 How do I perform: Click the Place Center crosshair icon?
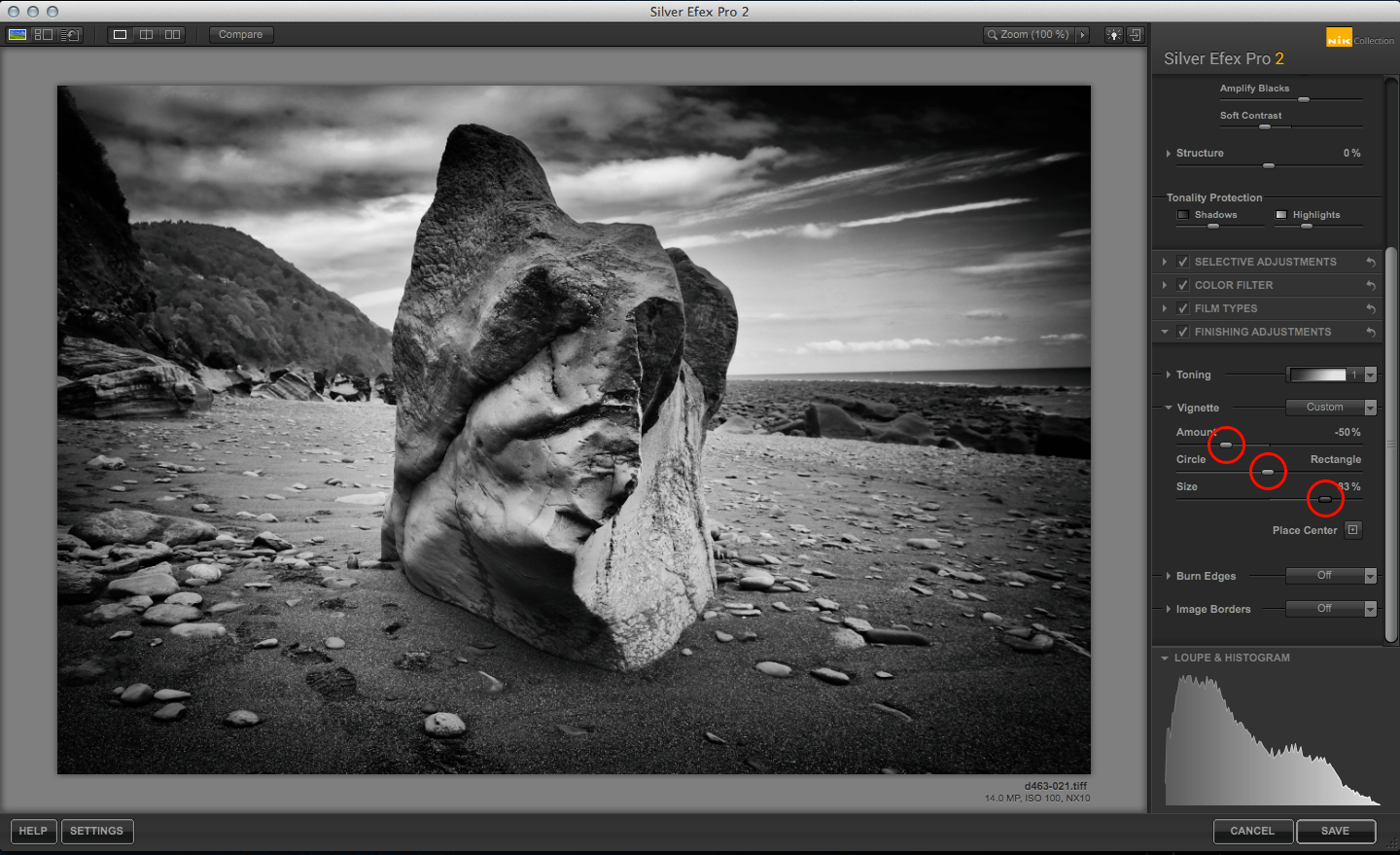(x=1352, y=530)
